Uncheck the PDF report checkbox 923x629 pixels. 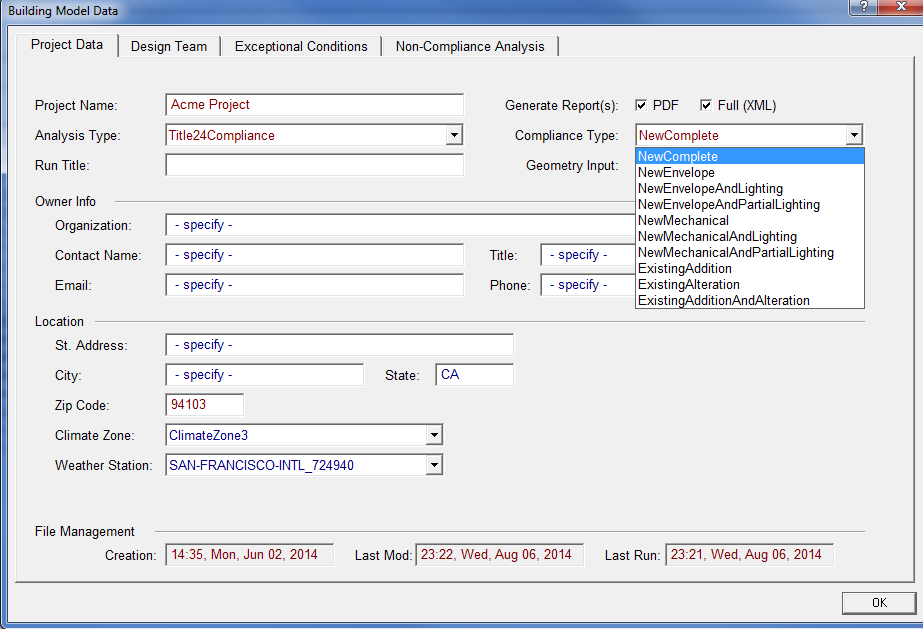tap(641, 105)
